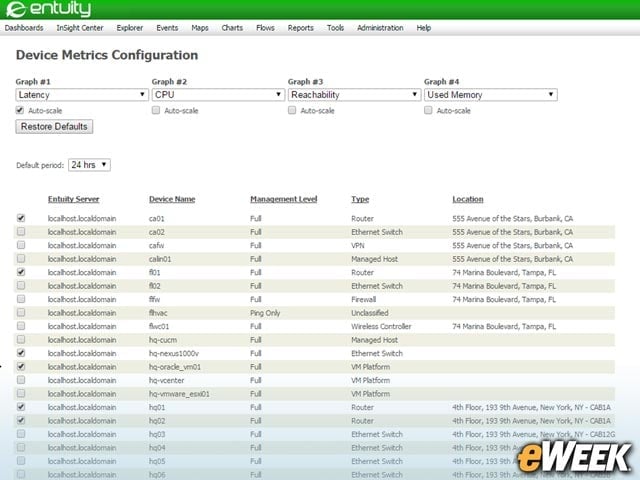This screenshot has height=480, width=640.
Task: Check the flhvac device row checkbox
Action: click(x=21, y=312)
